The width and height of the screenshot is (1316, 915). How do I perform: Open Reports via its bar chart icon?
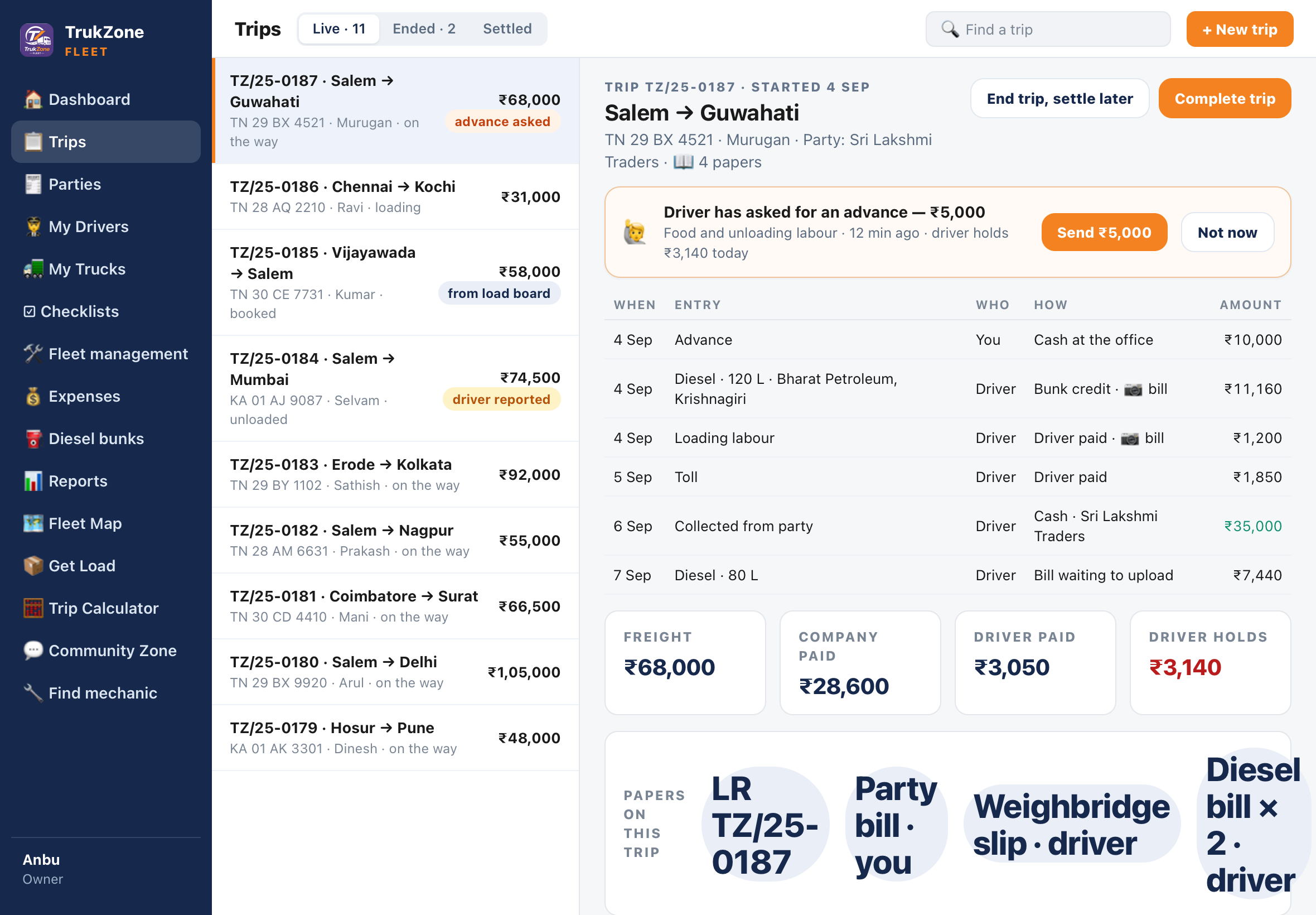(33, 481)
